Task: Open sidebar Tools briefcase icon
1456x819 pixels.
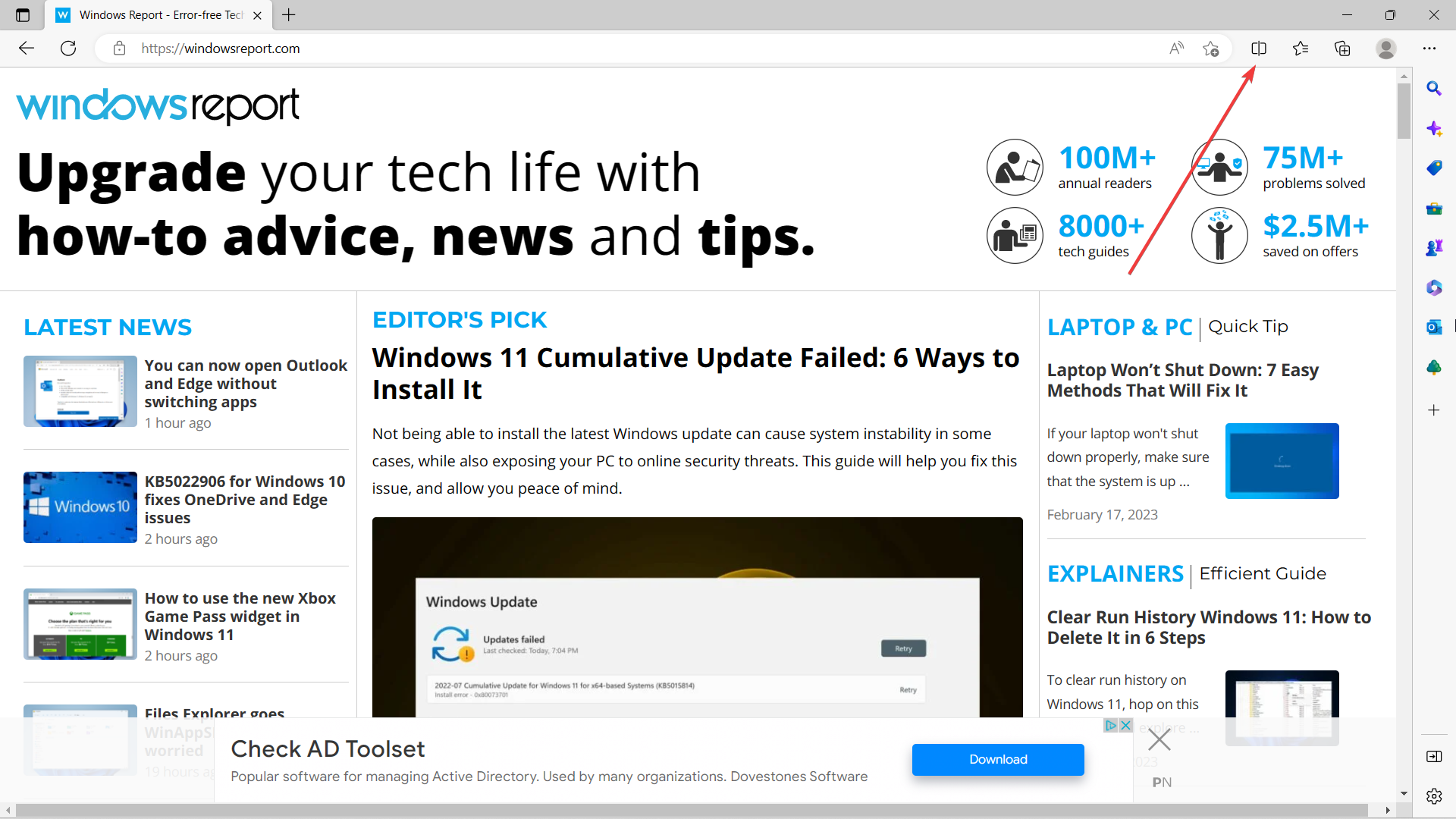Action: point(1434,209)
